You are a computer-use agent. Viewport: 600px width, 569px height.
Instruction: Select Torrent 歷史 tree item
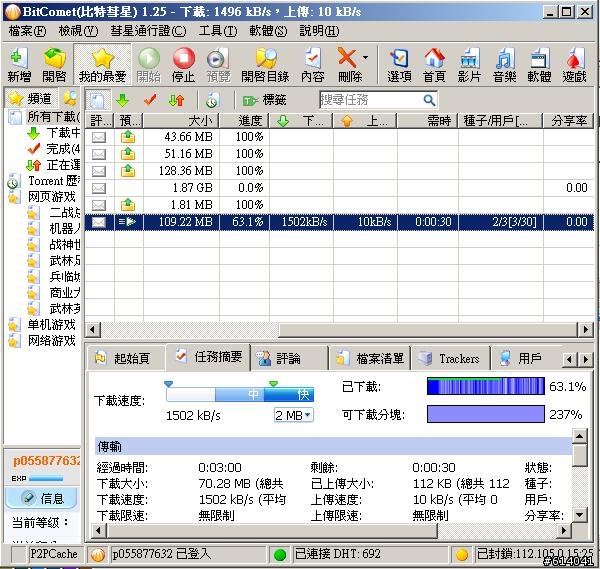[x=54, y=181]
